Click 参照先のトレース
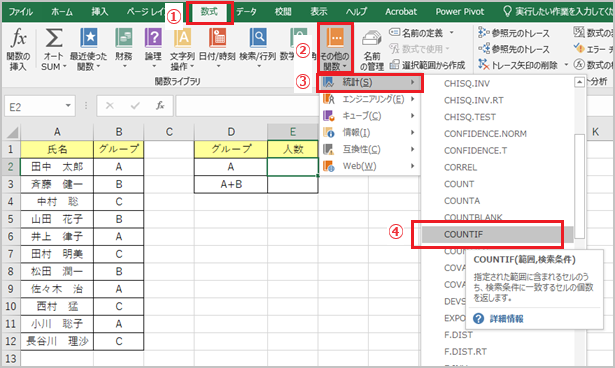615x368 pixels. (x=514, y=49)
